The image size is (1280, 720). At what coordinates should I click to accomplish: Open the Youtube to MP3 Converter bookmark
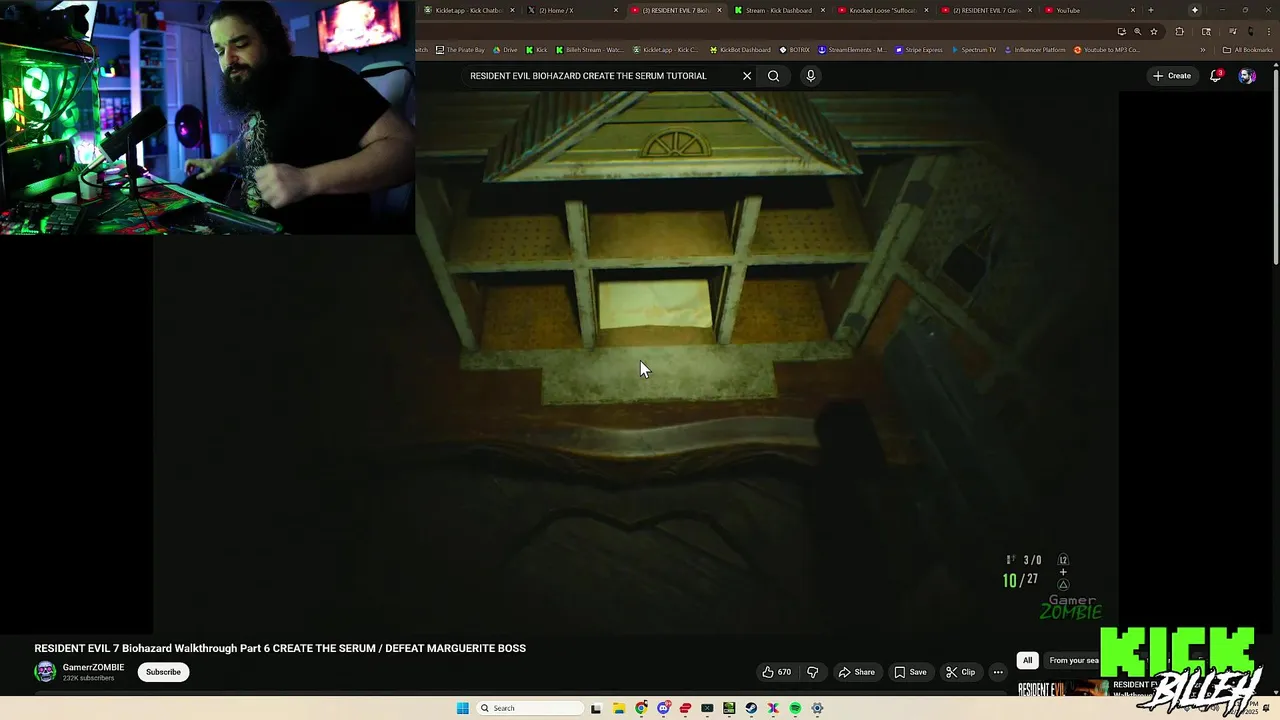1107,50
